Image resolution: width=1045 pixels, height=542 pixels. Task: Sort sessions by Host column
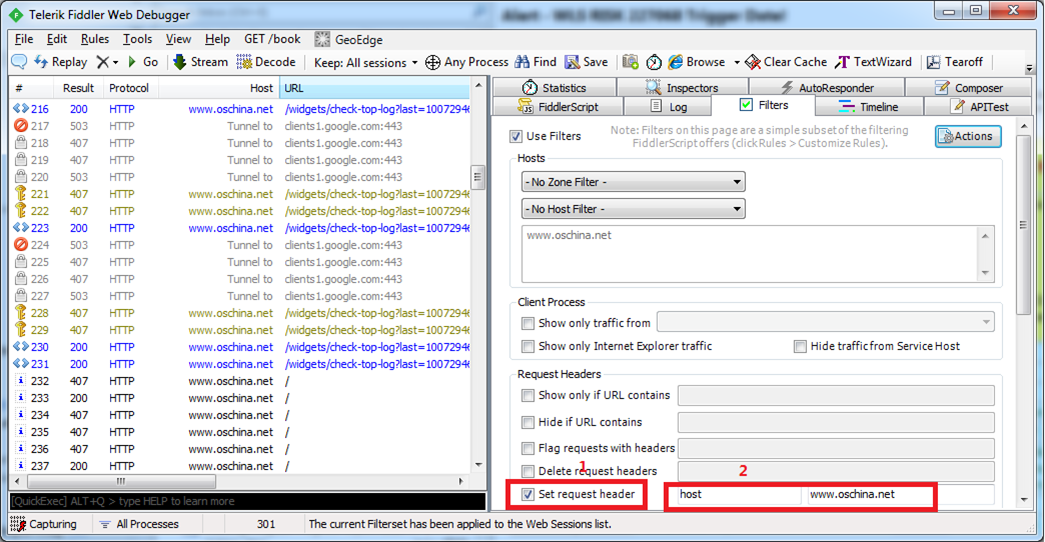point(219,88)
